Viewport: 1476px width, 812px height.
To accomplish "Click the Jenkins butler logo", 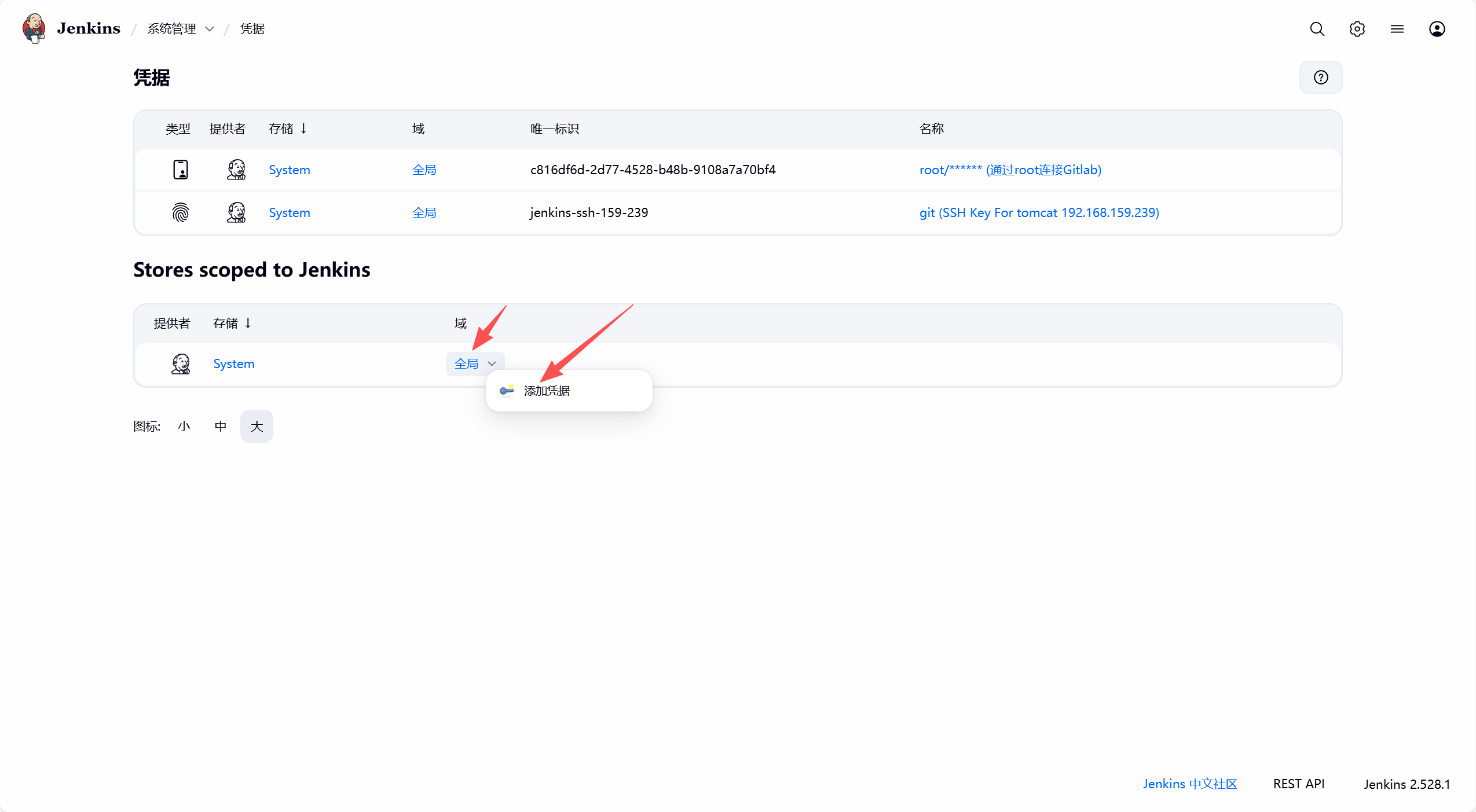I will (34, 28).
